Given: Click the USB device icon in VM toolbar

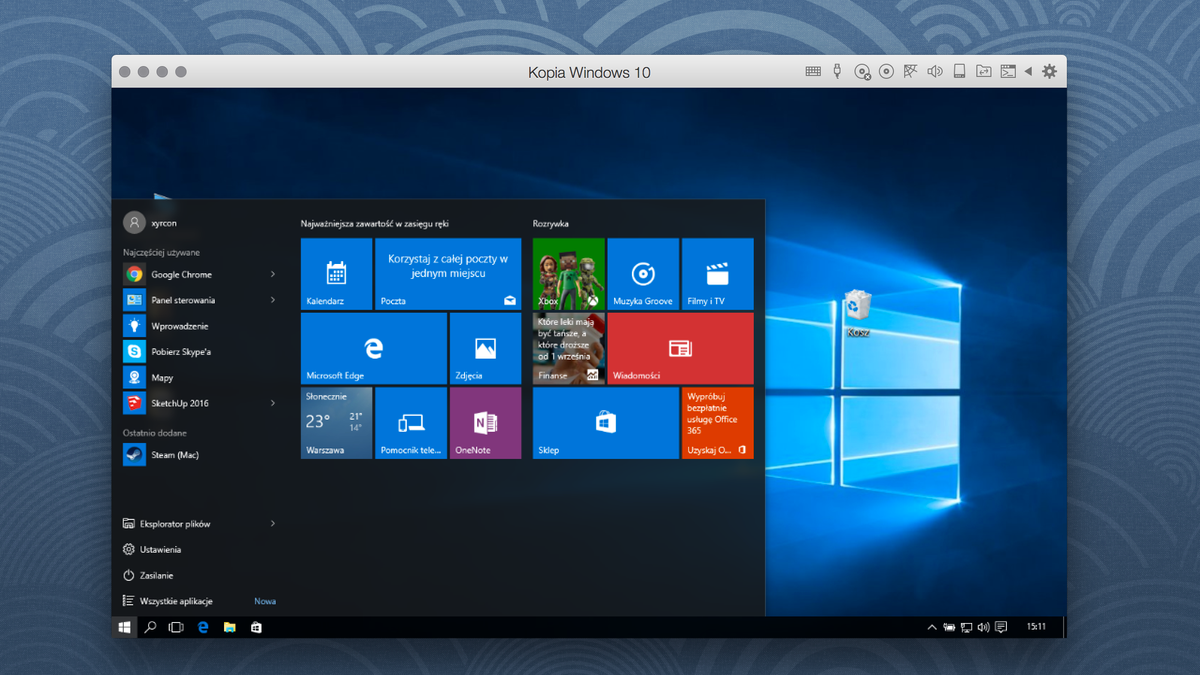Looking at the screenshot, I should (837, 72).
